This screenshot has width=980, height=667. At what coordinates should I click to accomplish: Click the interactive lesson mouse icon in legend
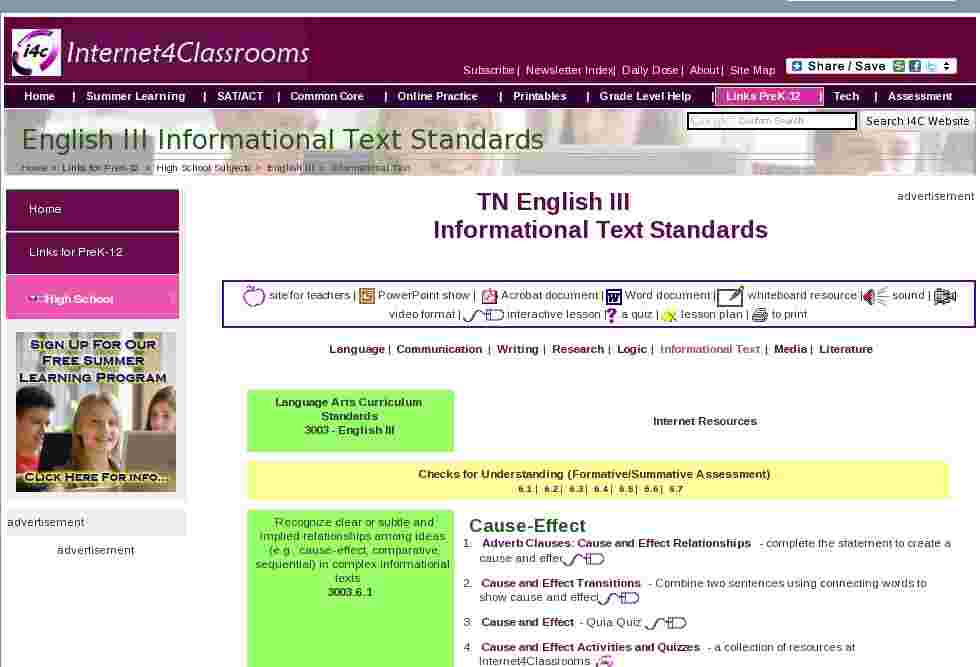tap(483, 314)
